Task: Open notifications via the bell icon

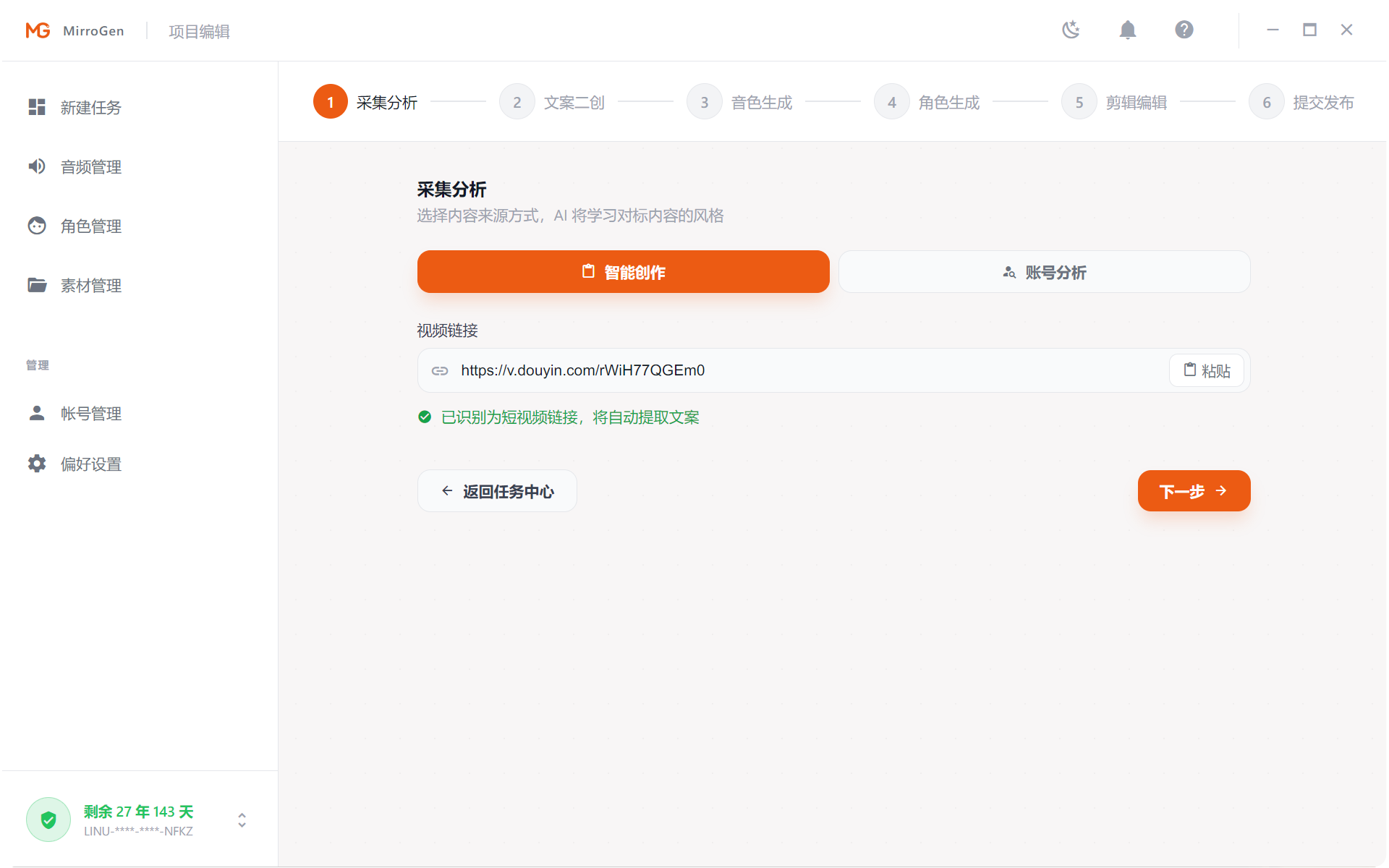Action: pyautogui.click(x=1128, y=30)
